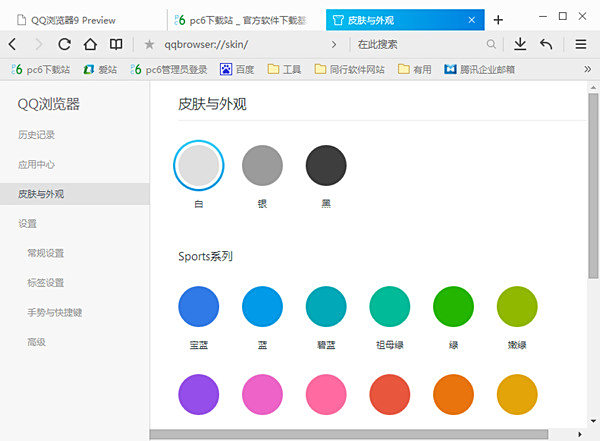
Task: Choose the 祖母绿 emerald skin
Action: pyautogui.click(x=390, y=306)
